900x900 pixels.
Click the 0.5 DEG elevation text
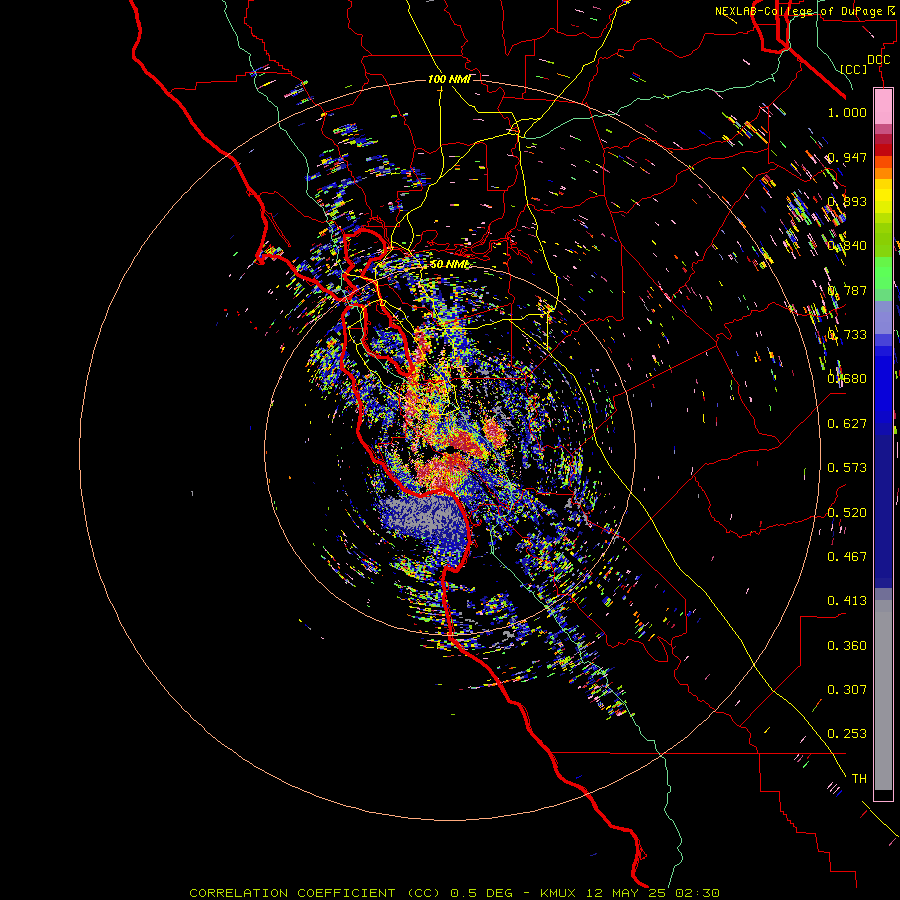482,893
